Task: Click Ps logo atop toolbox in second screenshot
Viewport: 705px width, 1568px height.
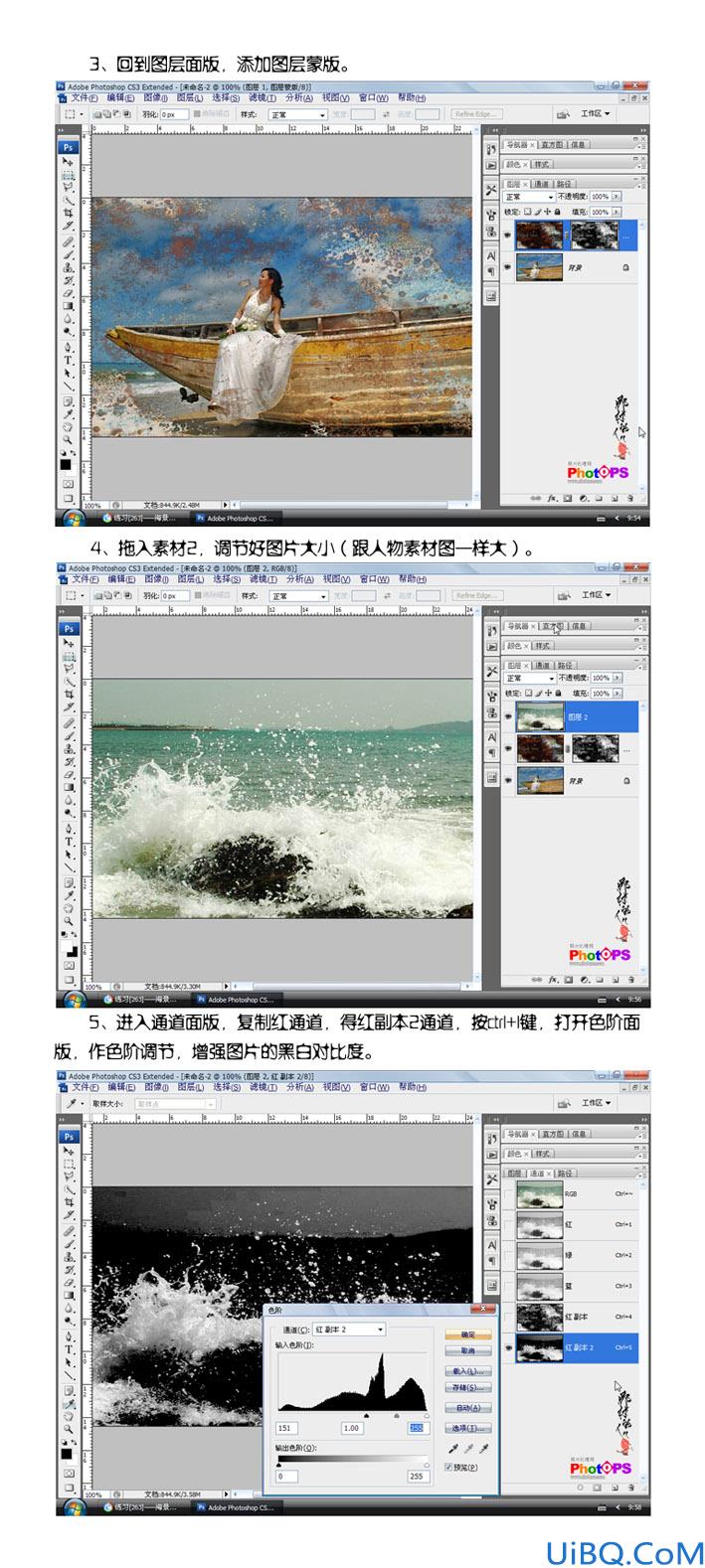Action: pos(69,628)
